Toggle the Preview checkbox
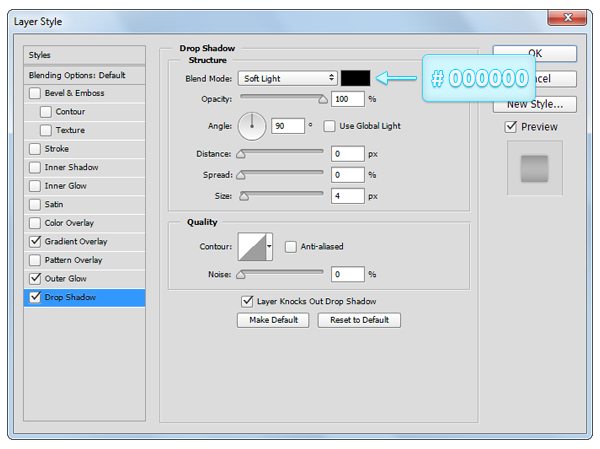This screenshot has width=600, height=449. tap(511, 127)
